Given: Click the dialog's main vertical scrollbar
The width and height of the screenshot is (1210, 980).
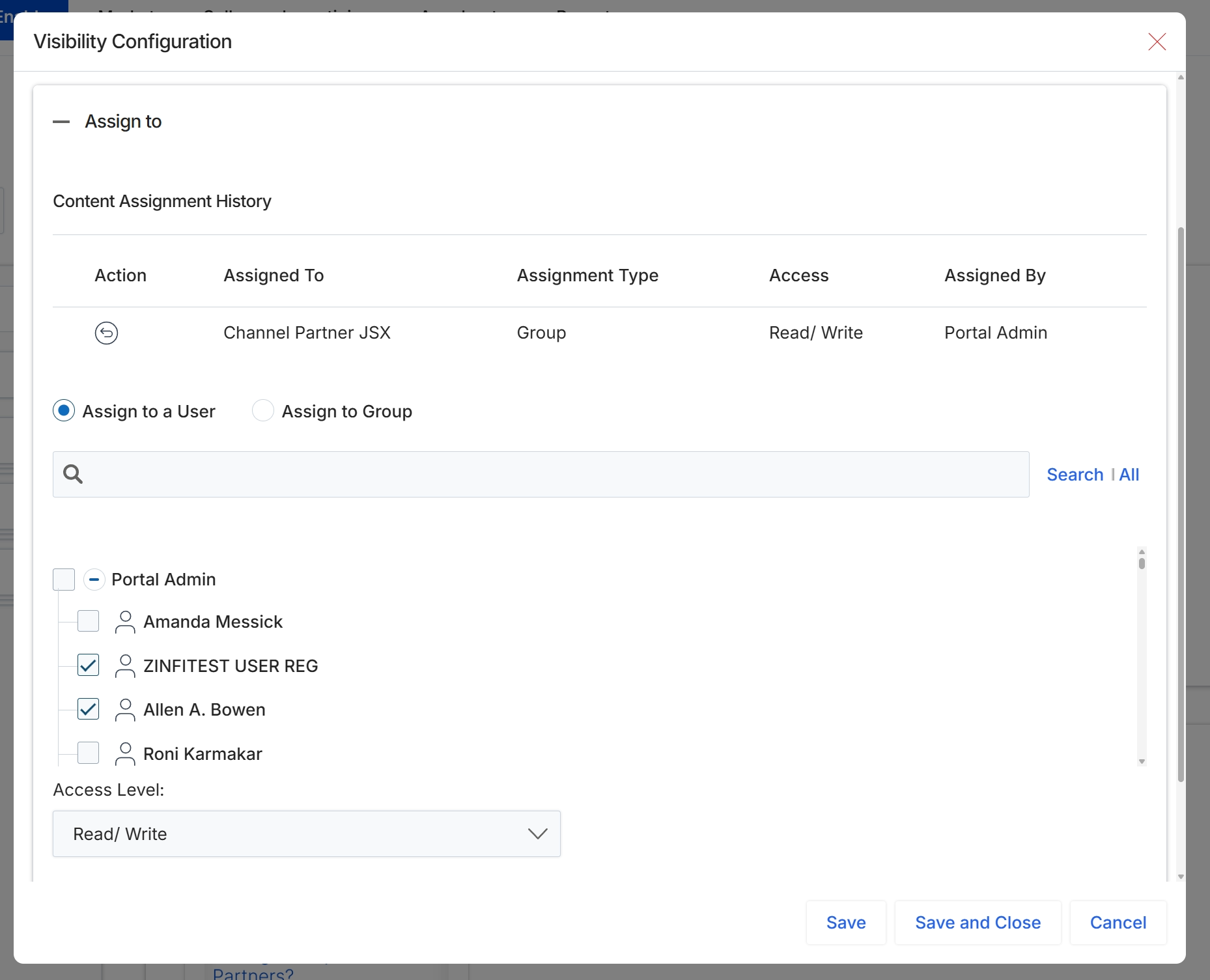Looking at the screenshot, I should [x=1181, y=505].
